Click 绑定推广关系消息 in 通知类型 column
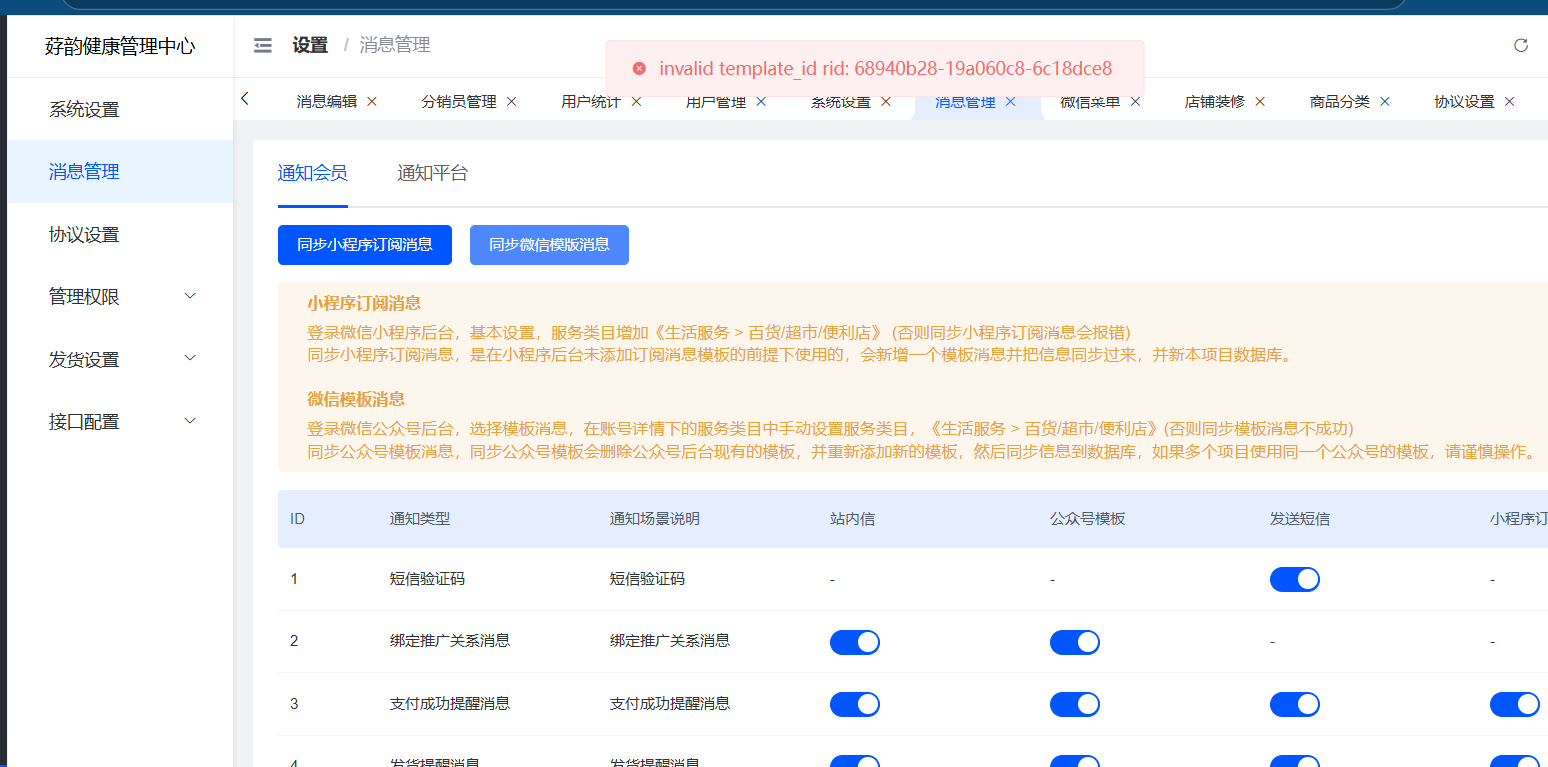Screen dimensions: 1548x767 tap(450, 641)
